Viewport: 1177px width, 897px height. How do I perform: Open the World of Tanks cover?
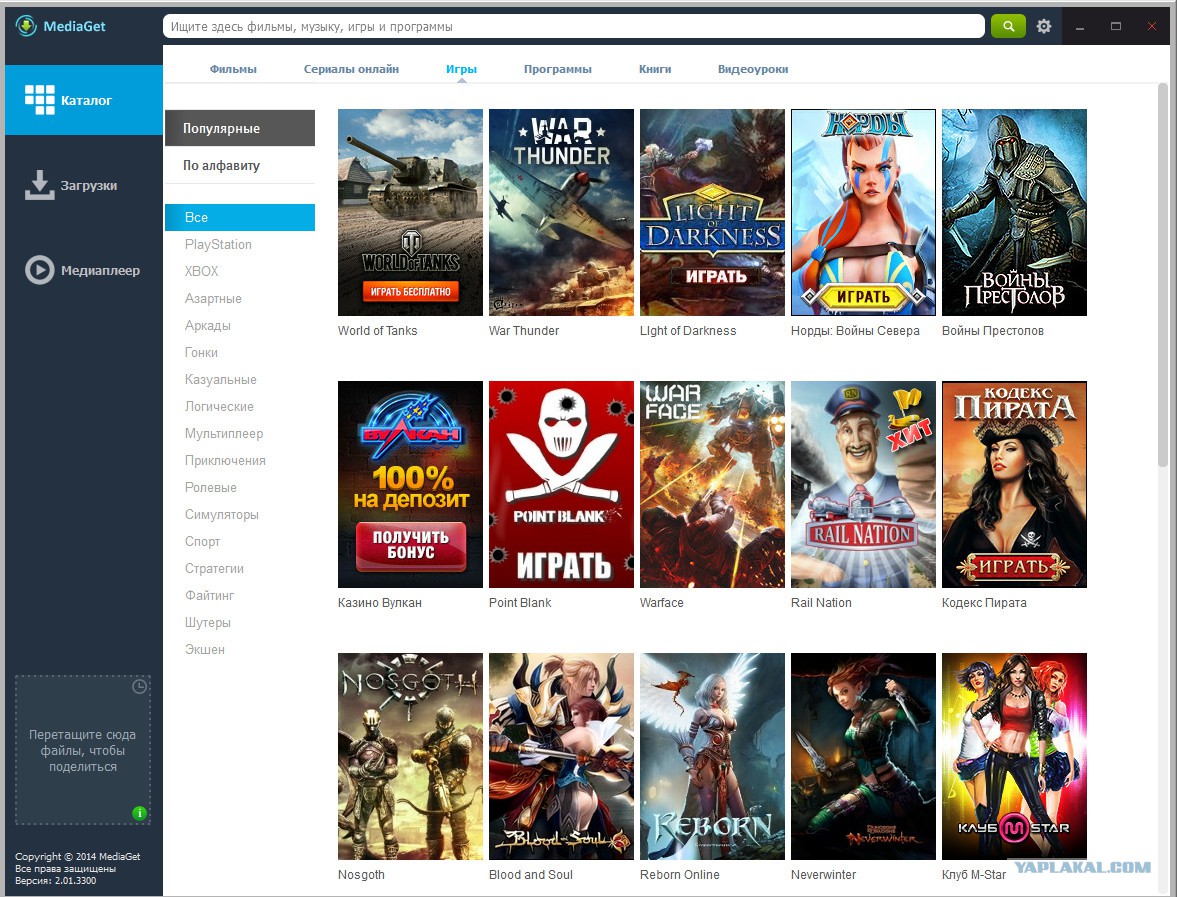[411, 212]
